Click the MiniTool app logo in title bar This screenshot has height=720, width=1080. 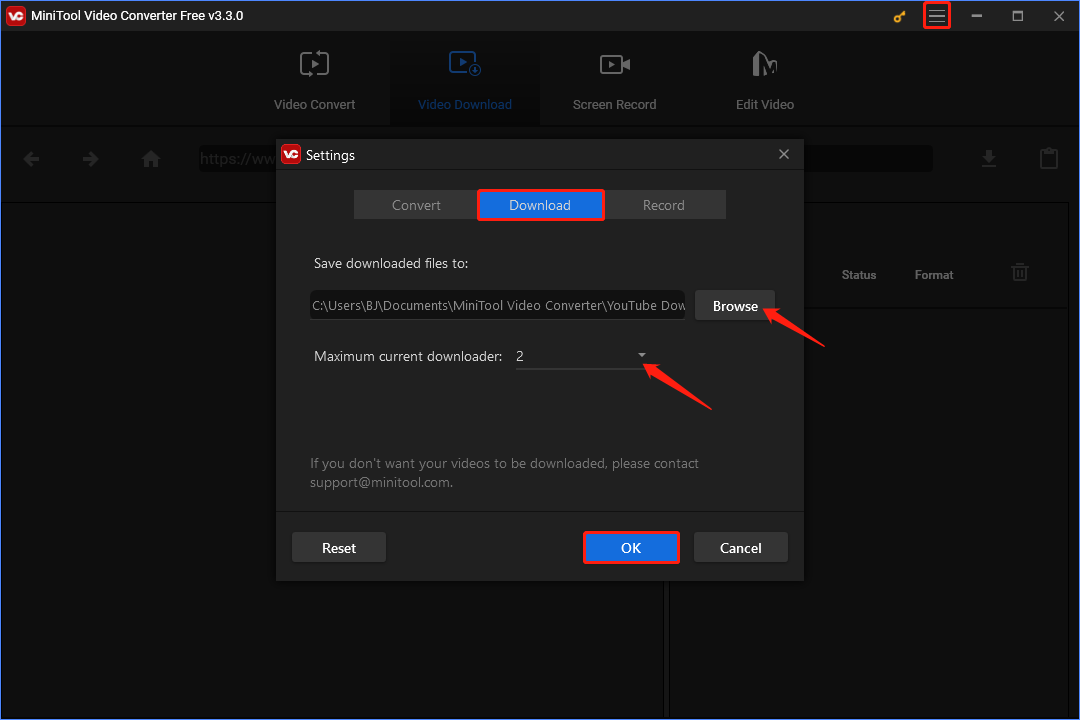pyautogui.click(x=16, y=16)
